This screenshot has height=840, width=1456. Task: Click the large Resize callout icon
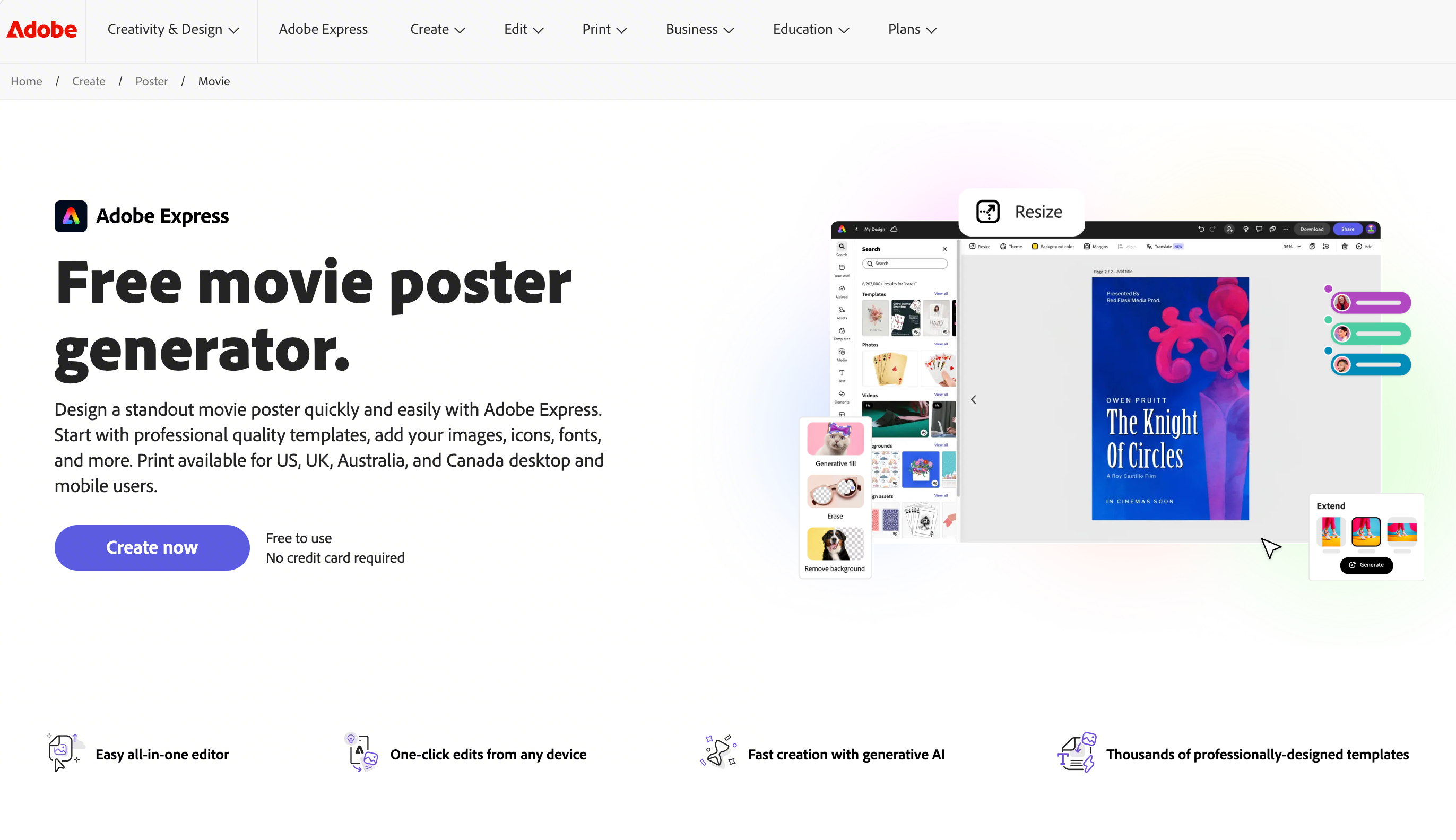tap(988, 212)
